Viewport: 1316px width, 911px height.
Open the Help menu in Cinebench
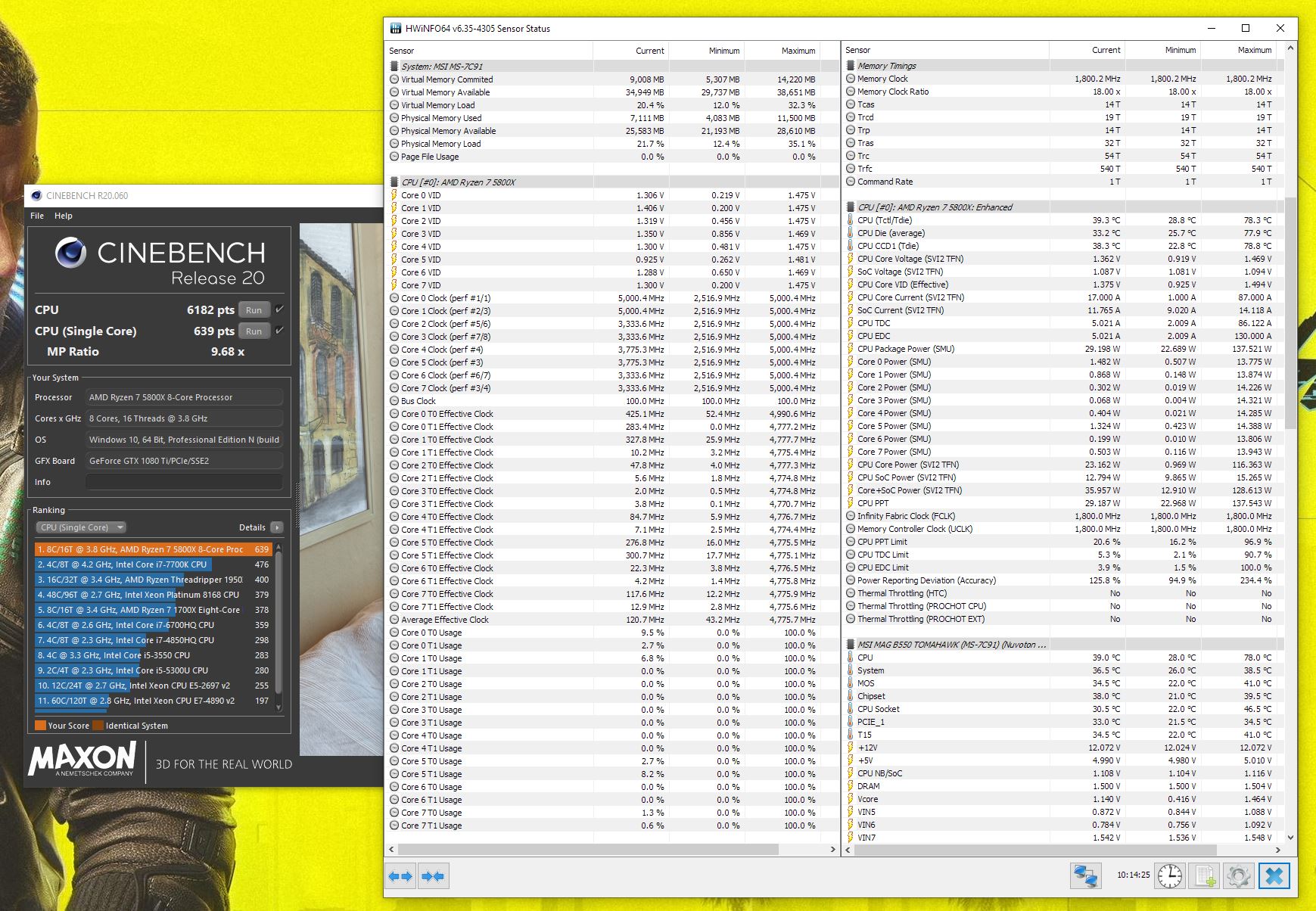click(x=64, y=216)
